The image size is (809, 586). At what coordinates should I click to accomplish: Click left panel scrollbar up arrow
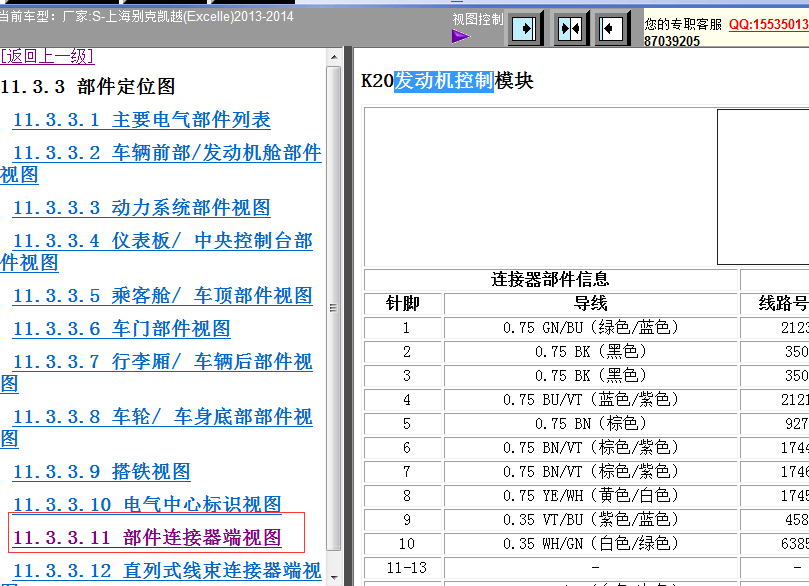coord(334,57)
